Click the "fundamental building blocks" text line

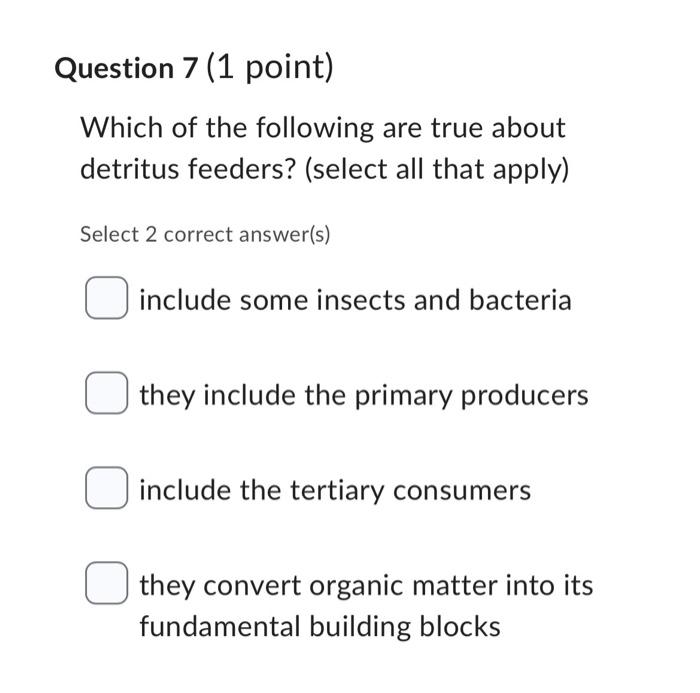pyautogui.click(x=320, y=627)
